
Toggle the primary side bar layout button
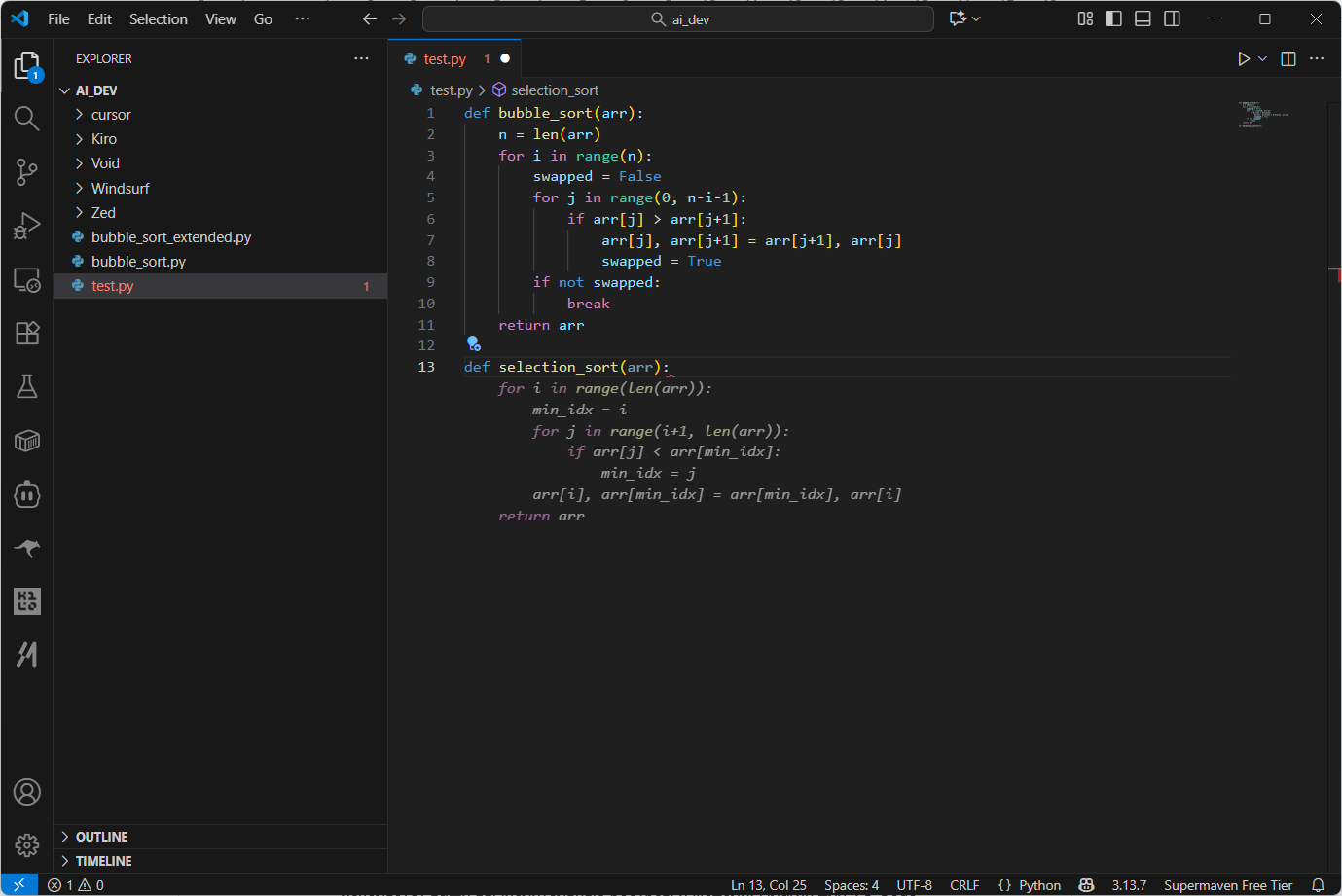point(1114,18)
